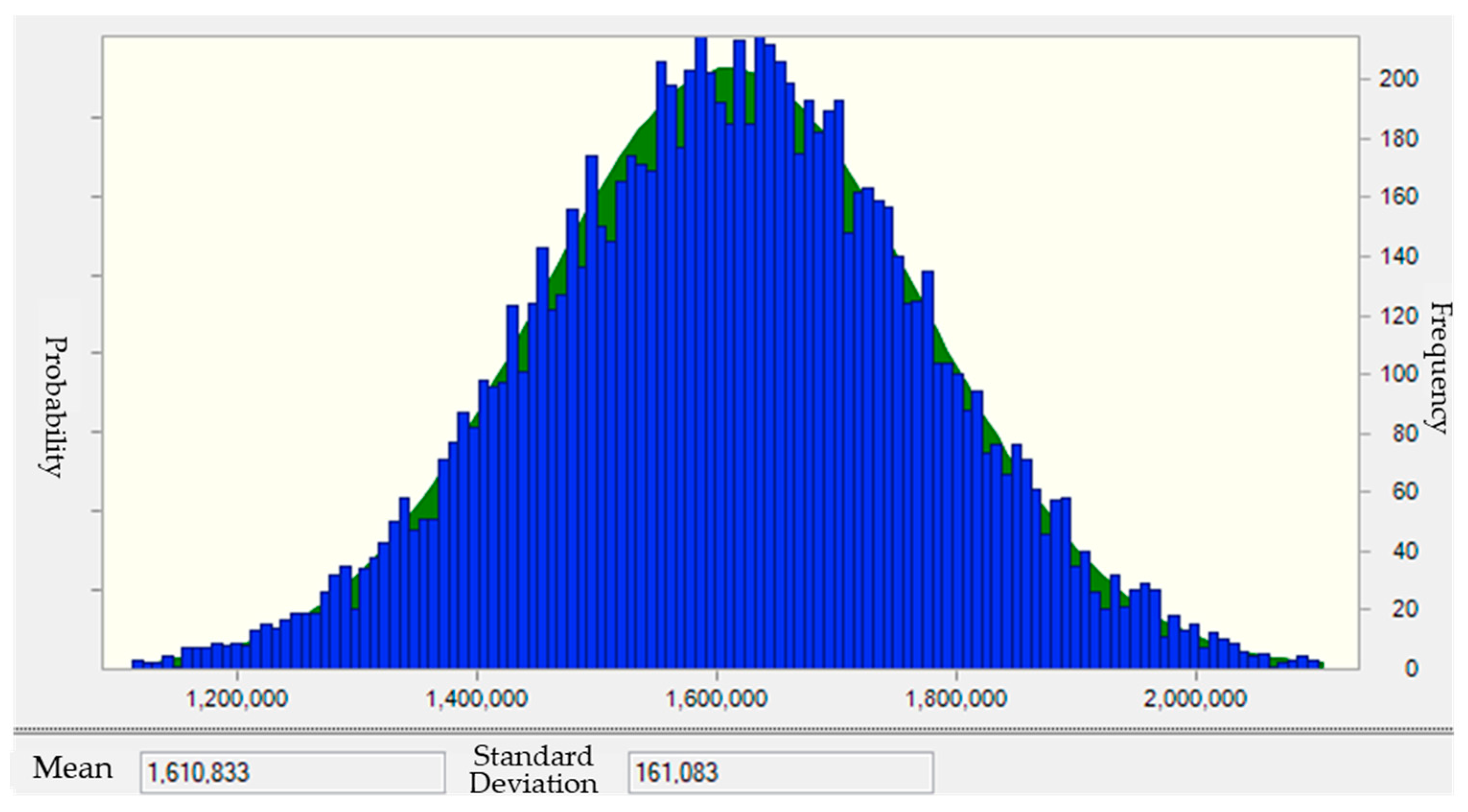
Task: Click the 200 frequency tick label
Action: pyautogui.click(x=1398, y=79)
